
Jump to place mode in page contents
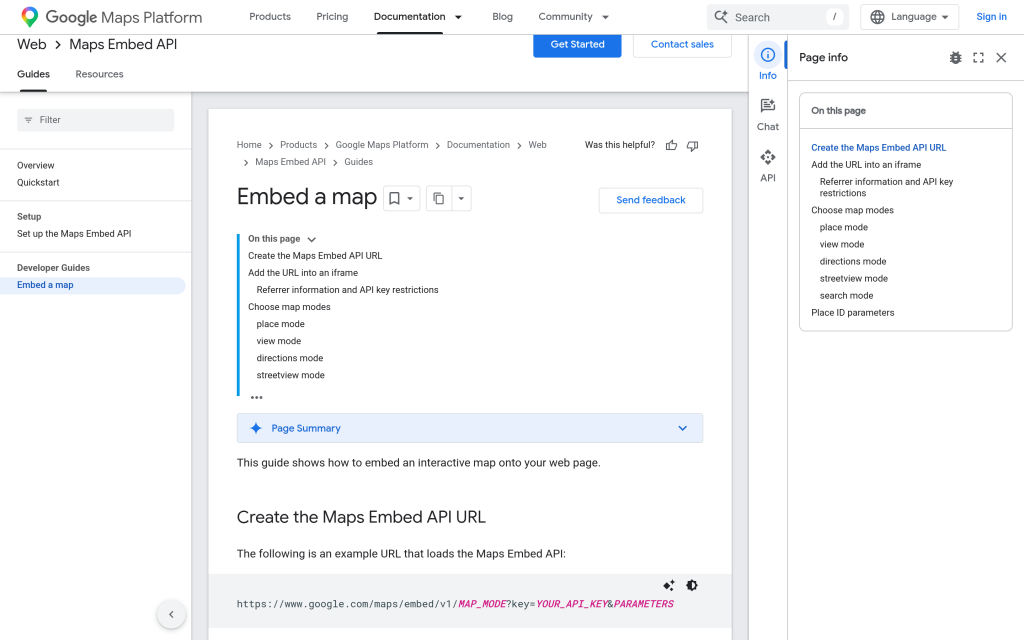280,324
